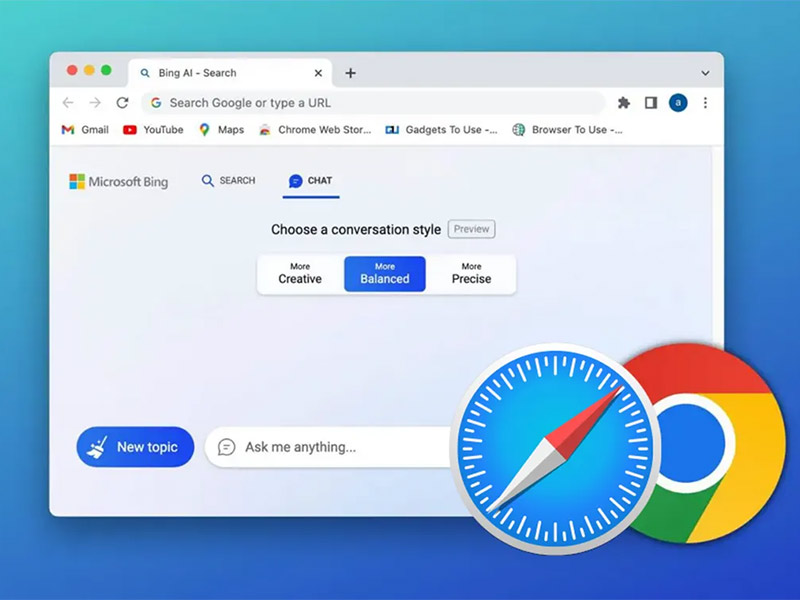Open the YouTube bookmark
This screenshot has height=600, width=800.
[x=153, y=130]
